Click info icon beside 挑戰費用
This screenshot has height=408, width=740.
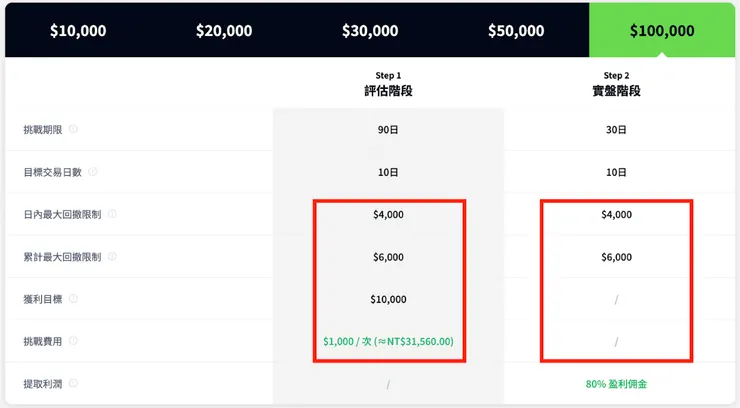pyautogui.click(x=74, y=341)
